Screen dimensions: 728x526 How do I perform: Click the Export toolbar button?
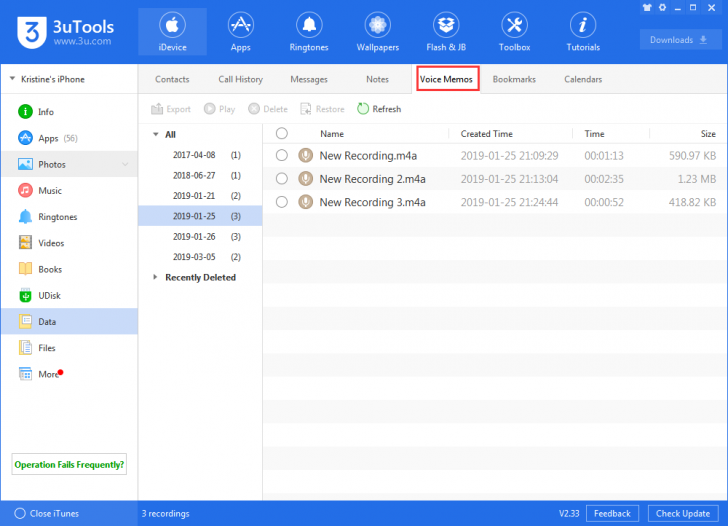[171, 109]
